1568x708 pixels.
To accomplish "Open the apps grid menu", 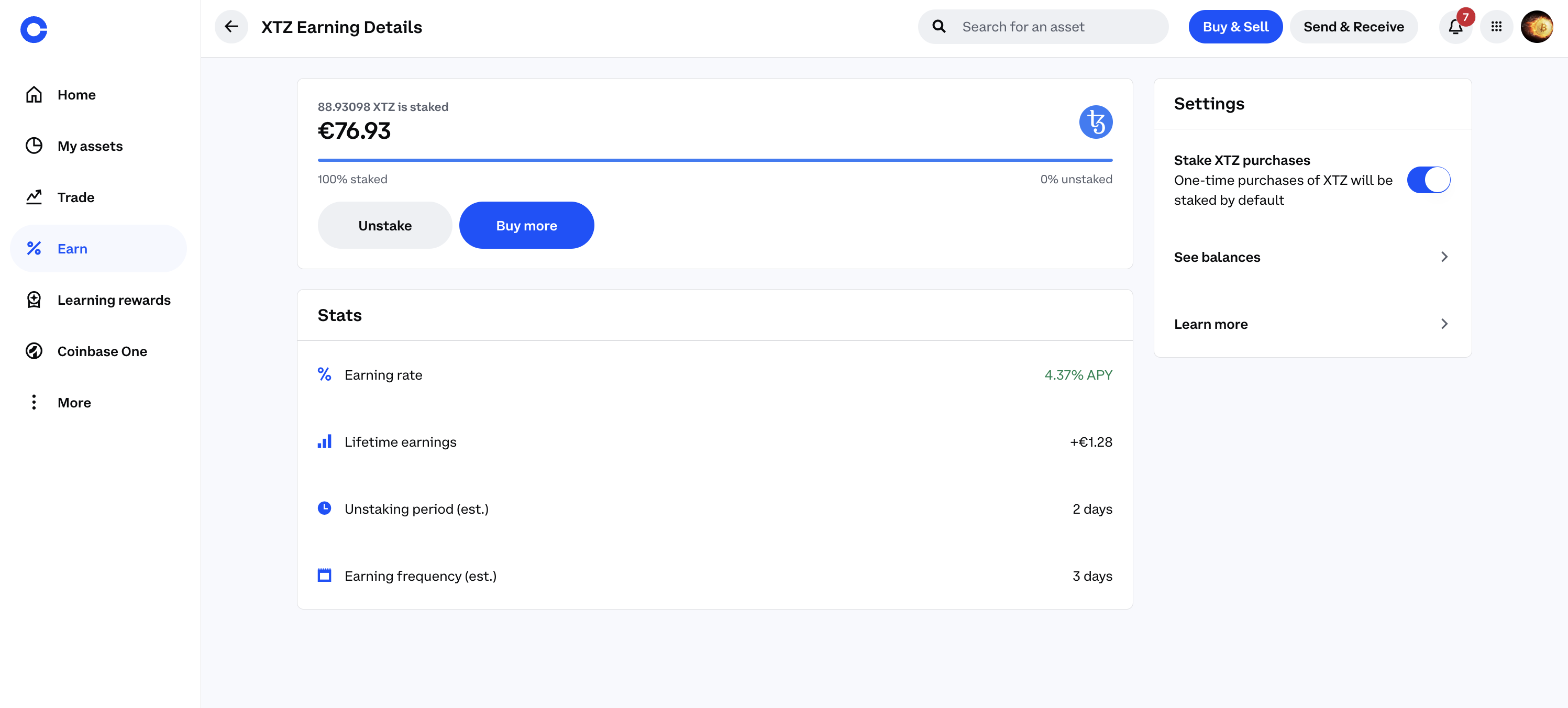I will pyautogui.click(x=1496, y=27).
